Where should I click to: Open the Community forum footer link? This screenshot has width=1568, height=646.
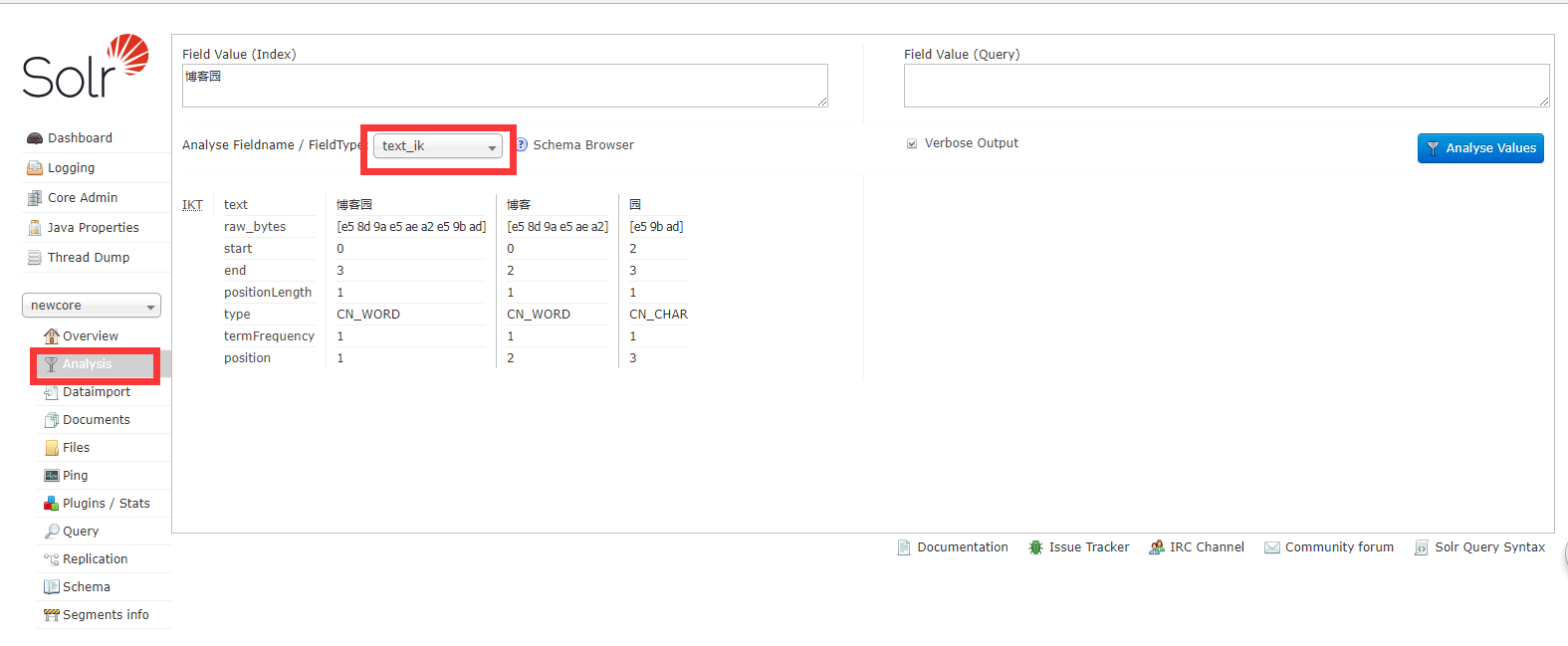tap(1339, 547)
